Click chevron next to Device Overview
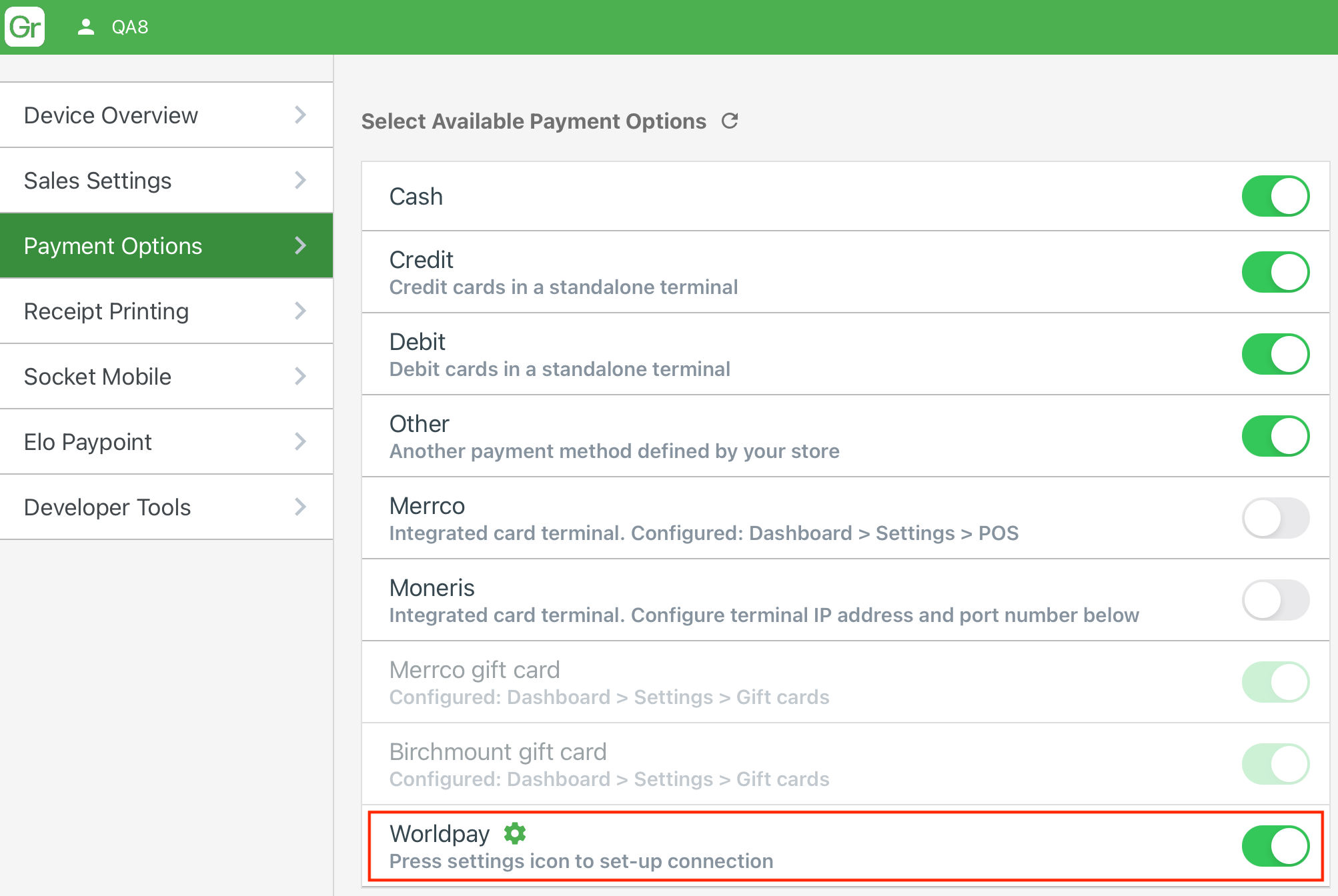 [300, 115]
